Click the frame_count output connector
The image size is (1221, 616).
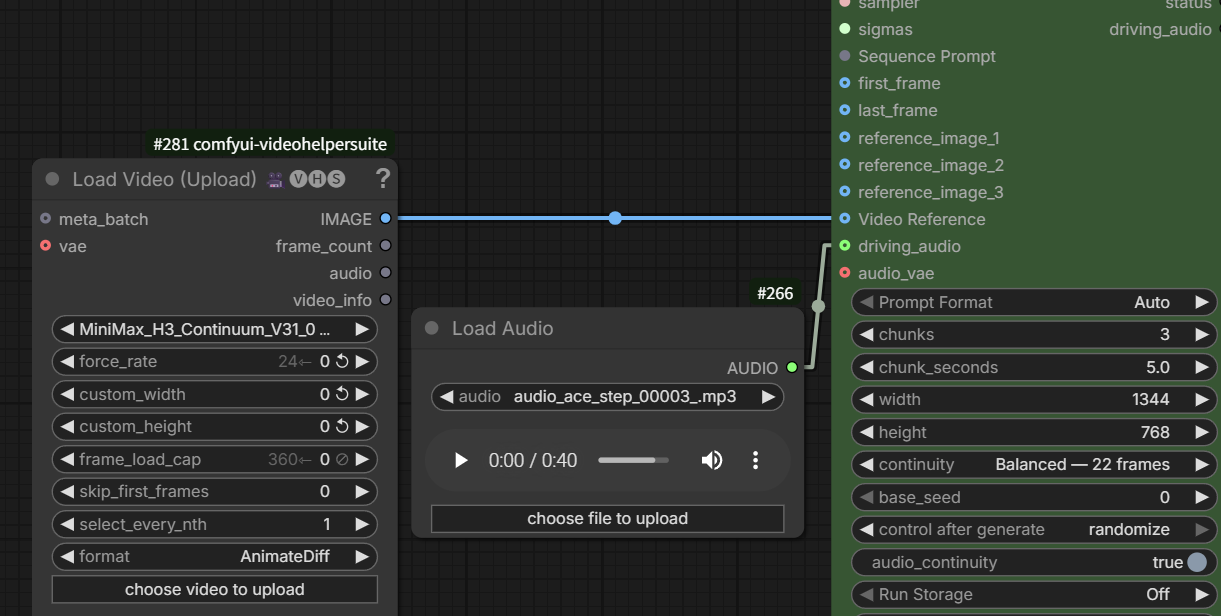(x=386, y=245)
